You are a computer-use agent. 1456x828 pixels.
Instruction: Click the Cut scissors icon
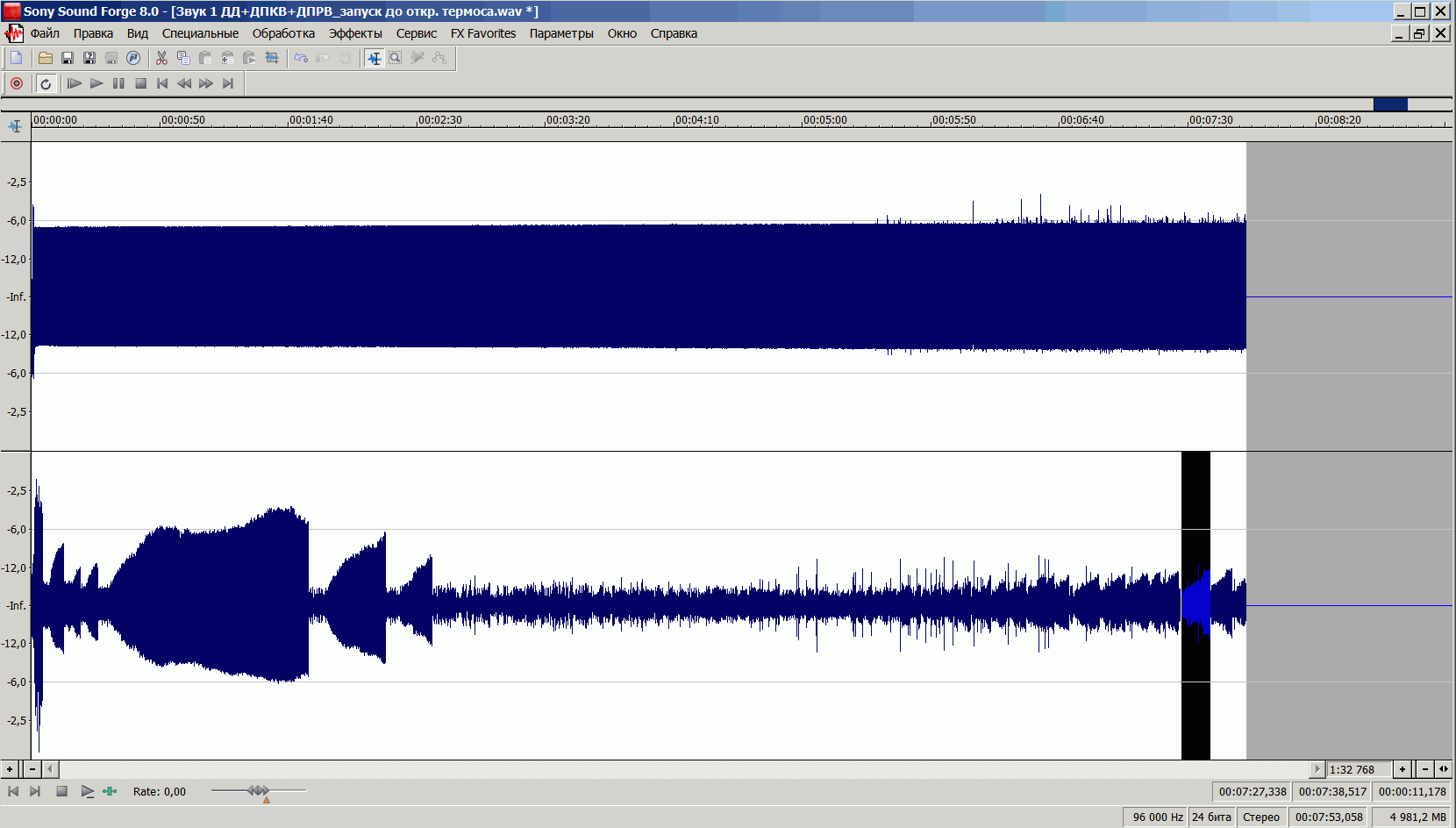pyautogui.click(x=161, y=58)
